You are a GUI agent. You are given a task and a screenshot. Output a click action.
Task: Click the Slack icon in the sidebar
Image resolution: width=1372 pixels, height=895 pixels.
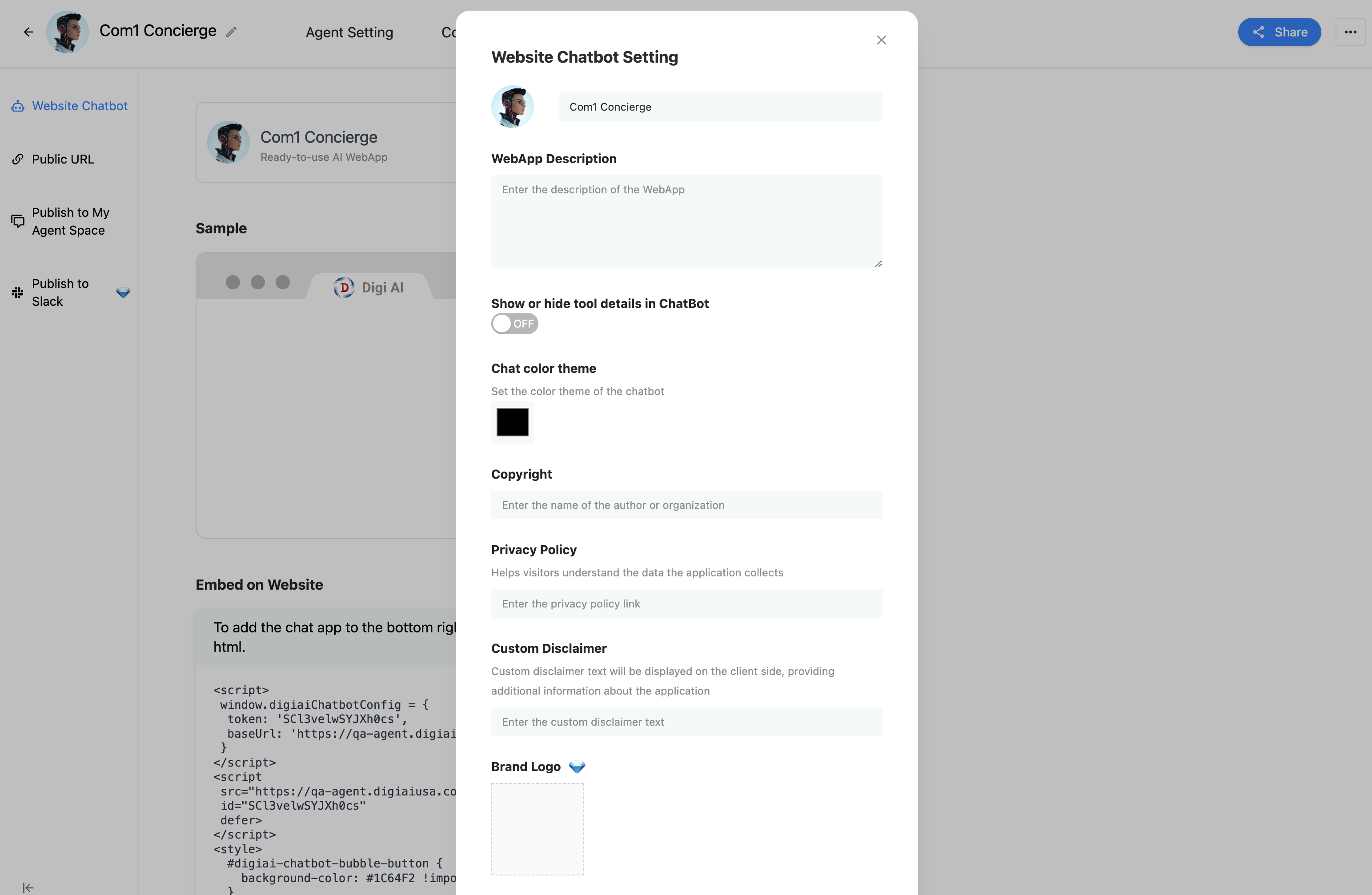coord(17,292)
